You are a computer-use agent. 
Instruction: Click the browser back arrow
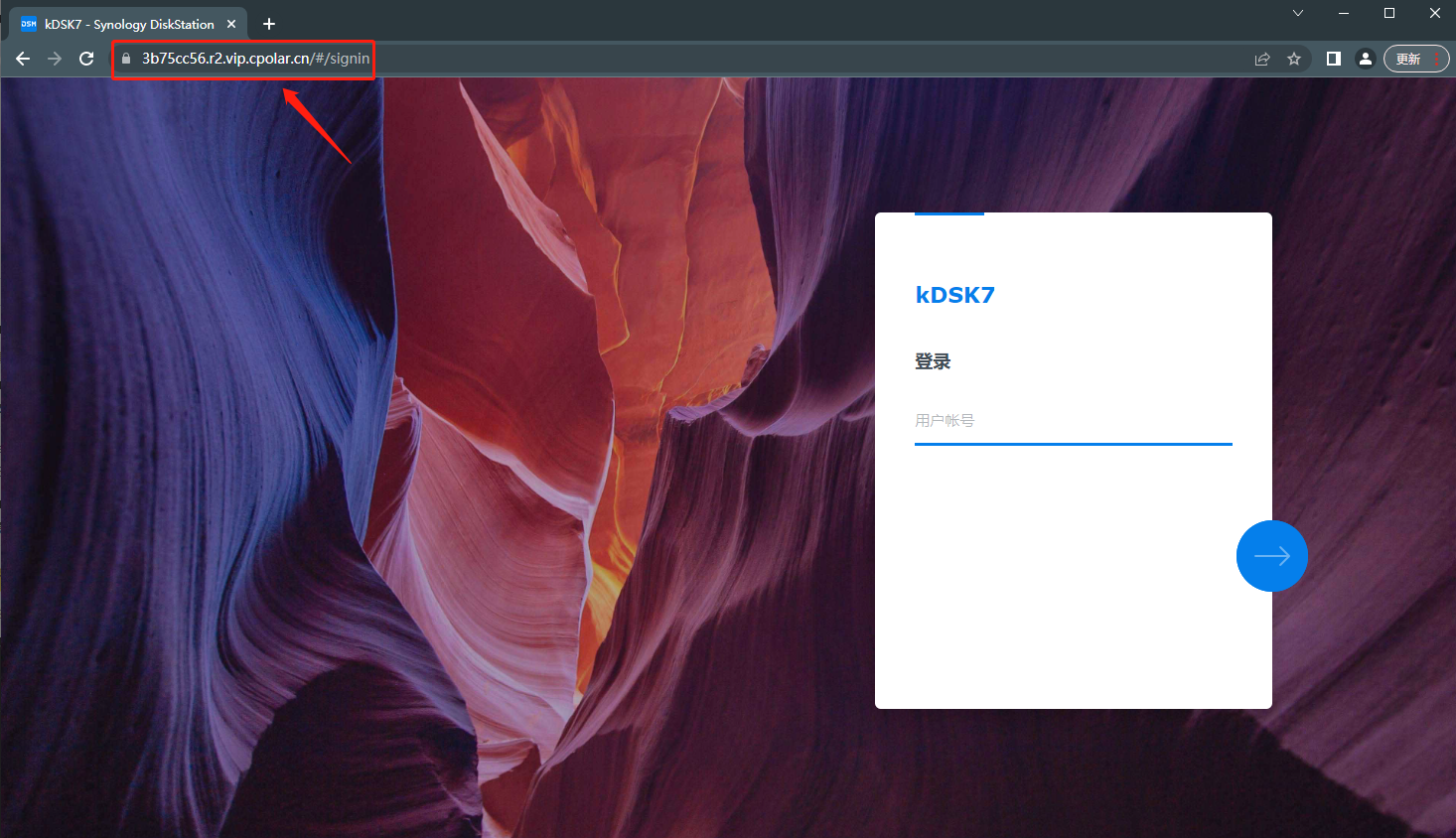click(23, 59)
